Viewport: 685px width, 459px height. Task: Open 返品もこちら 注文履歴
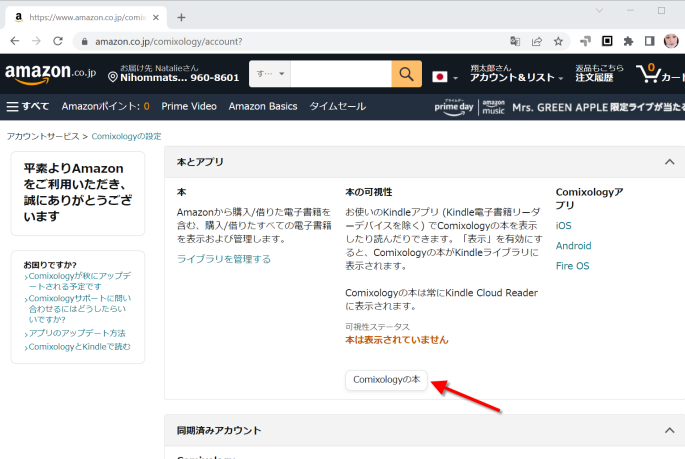[599, 73]
